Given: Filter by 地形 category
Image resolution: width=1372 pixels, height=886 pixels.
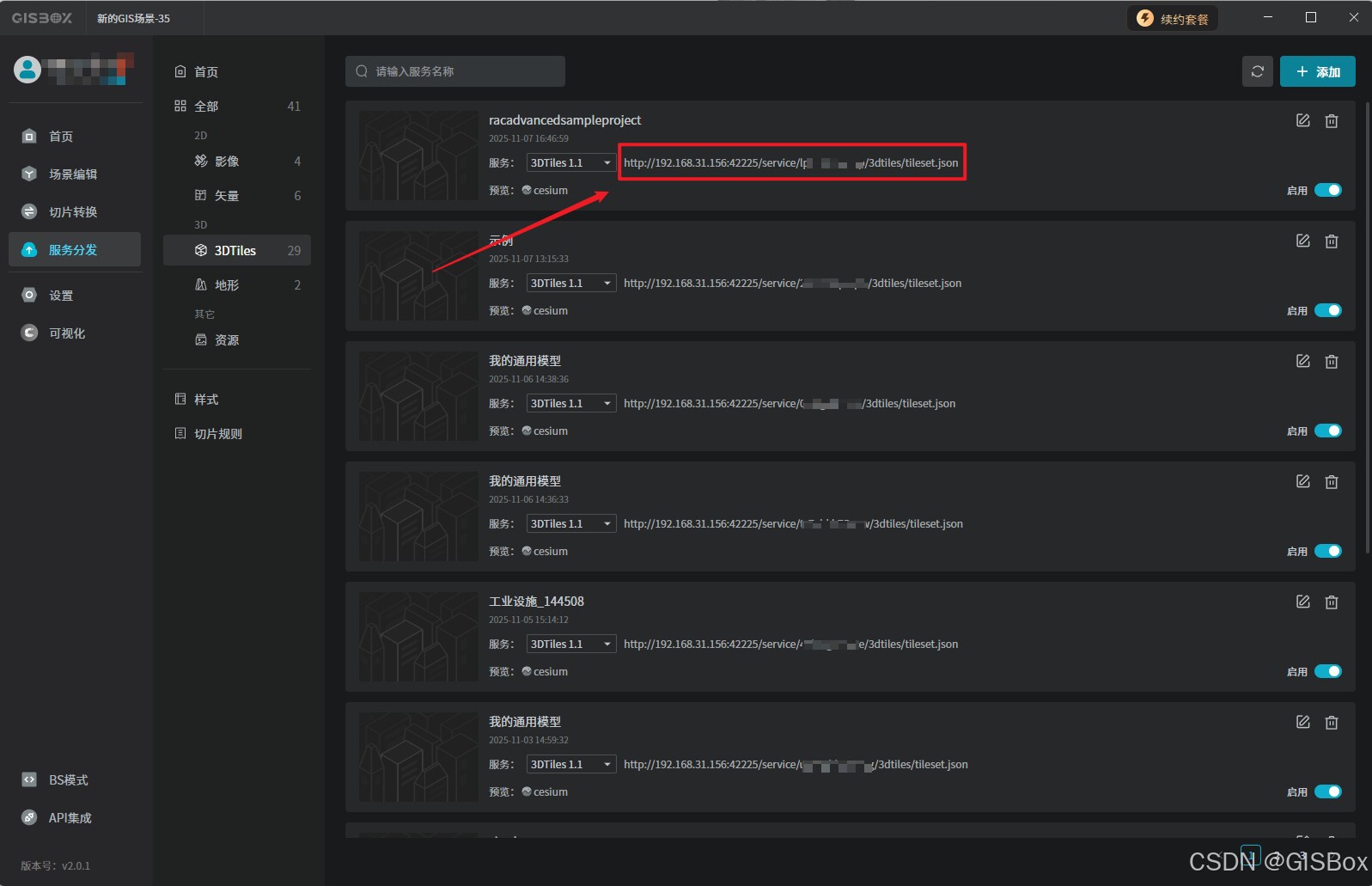Looking at the screenshot, I should pyautogui.click(x=237, y=284).
